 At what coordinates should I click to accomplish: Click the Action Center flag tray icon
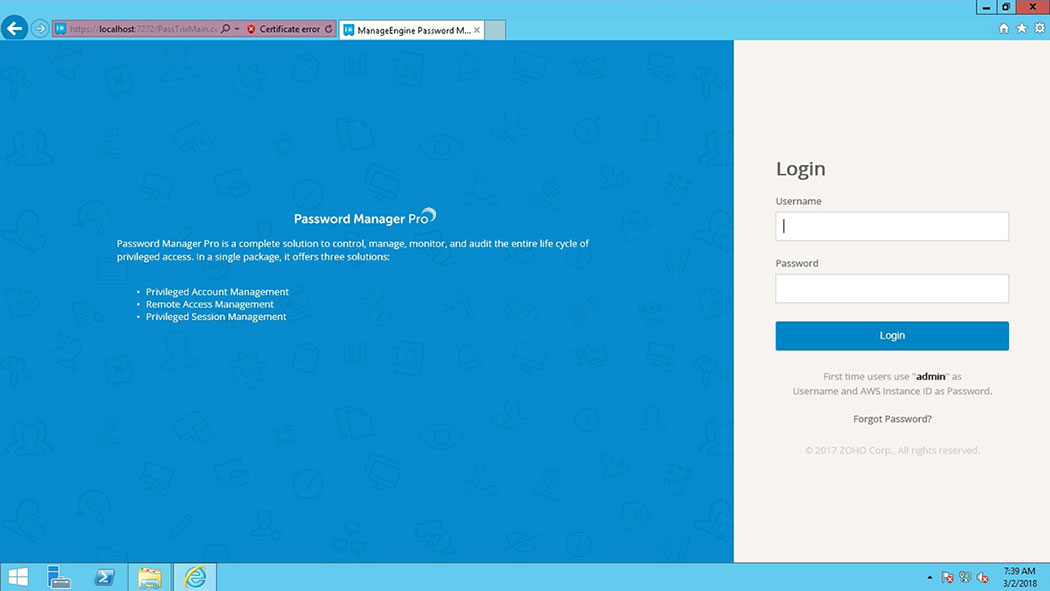947,577
